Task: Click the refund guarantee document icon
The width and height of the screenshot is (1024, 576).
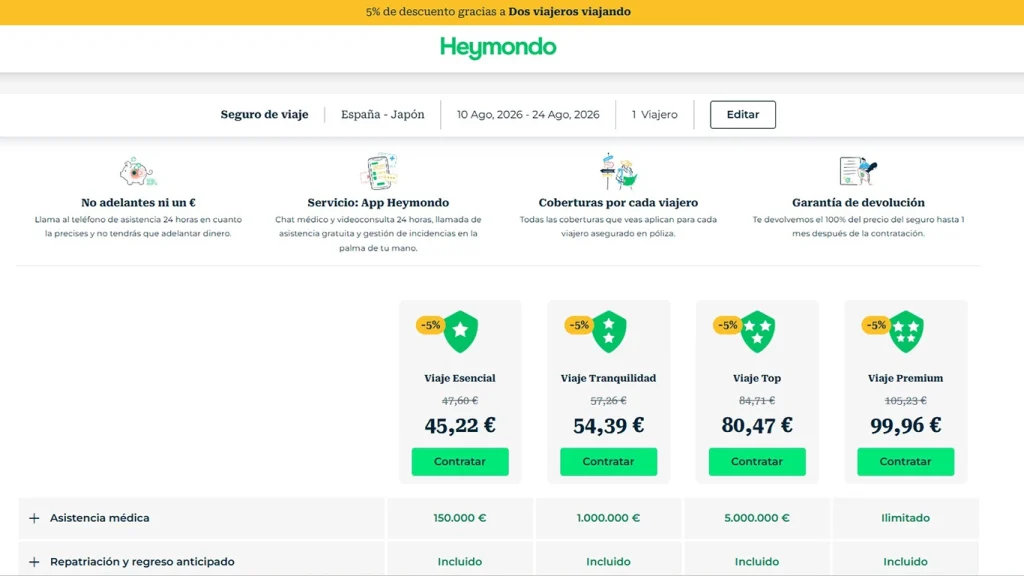Action: coord(858,171)
